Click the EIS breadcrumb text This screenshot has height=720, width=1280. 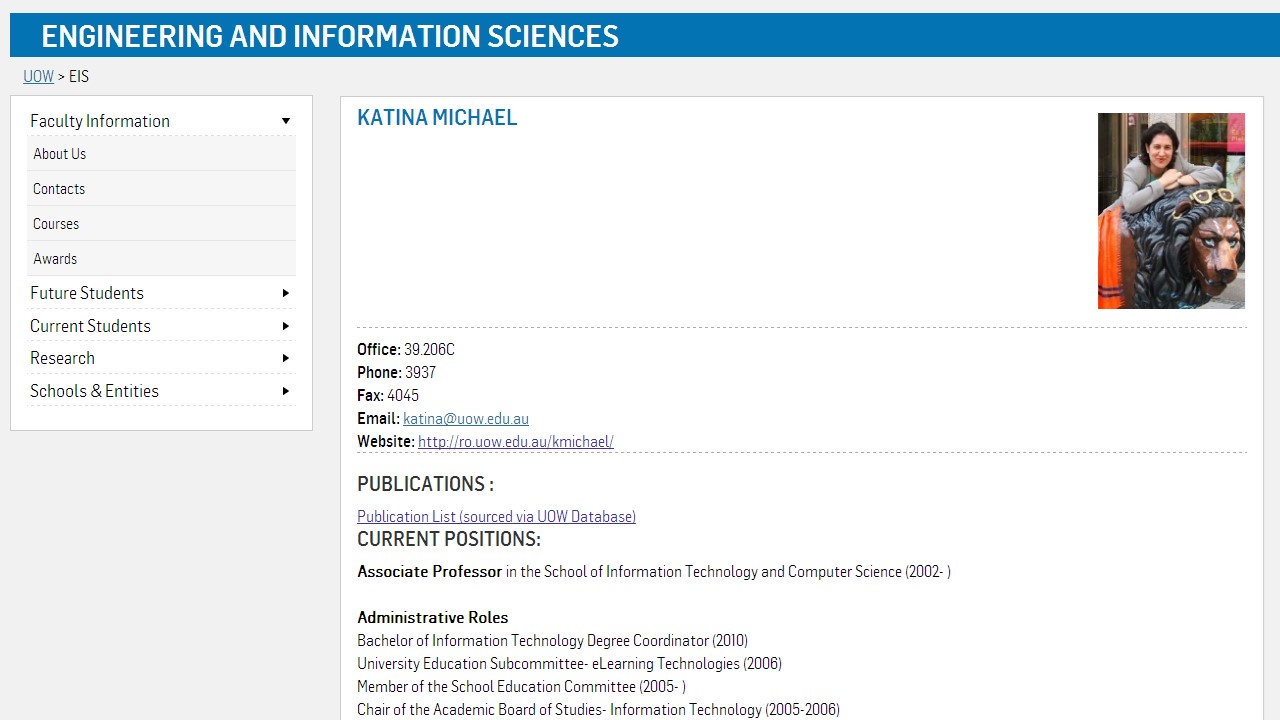79,77
